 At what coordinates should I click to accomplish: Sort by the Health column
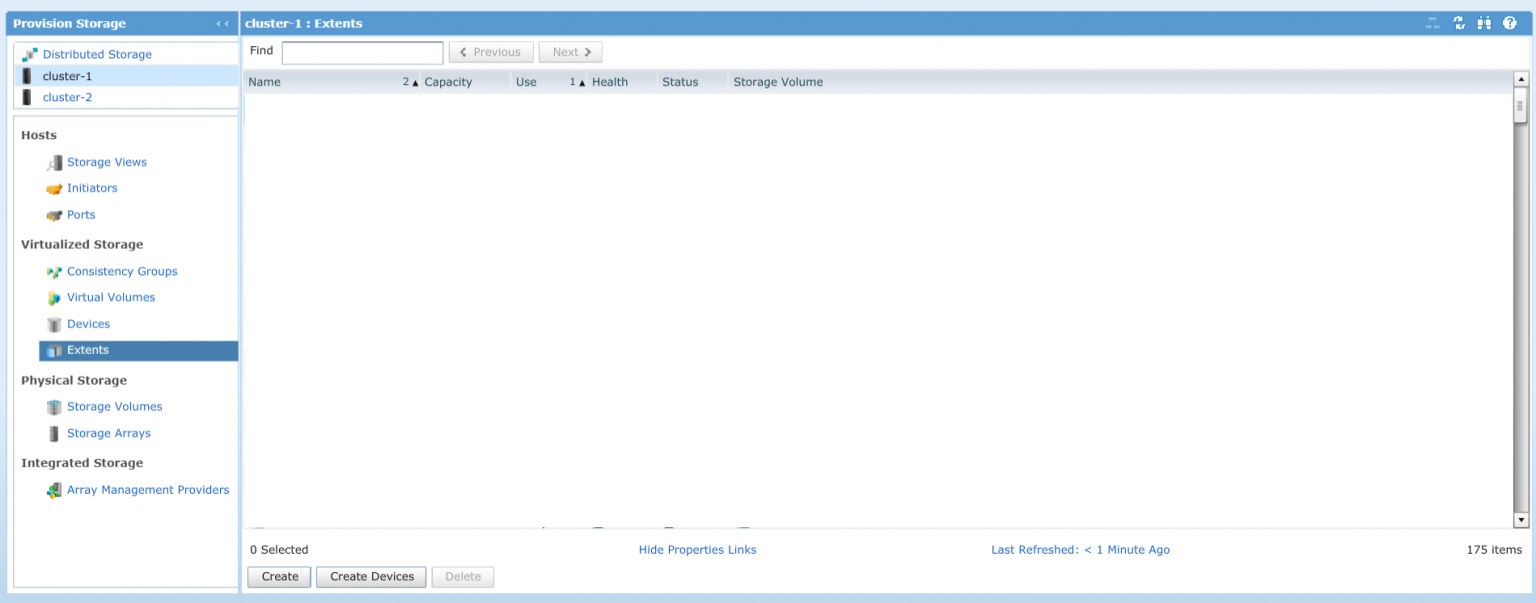pyautogui.click(x=609, y=82)
